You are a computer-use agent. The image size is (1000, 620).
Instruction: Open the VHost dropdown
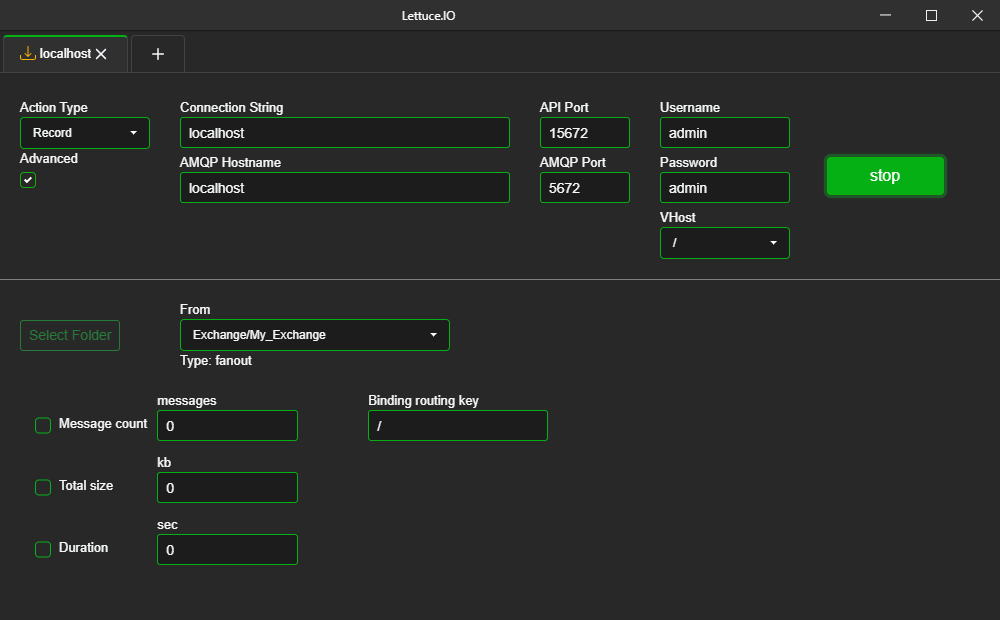724,243
